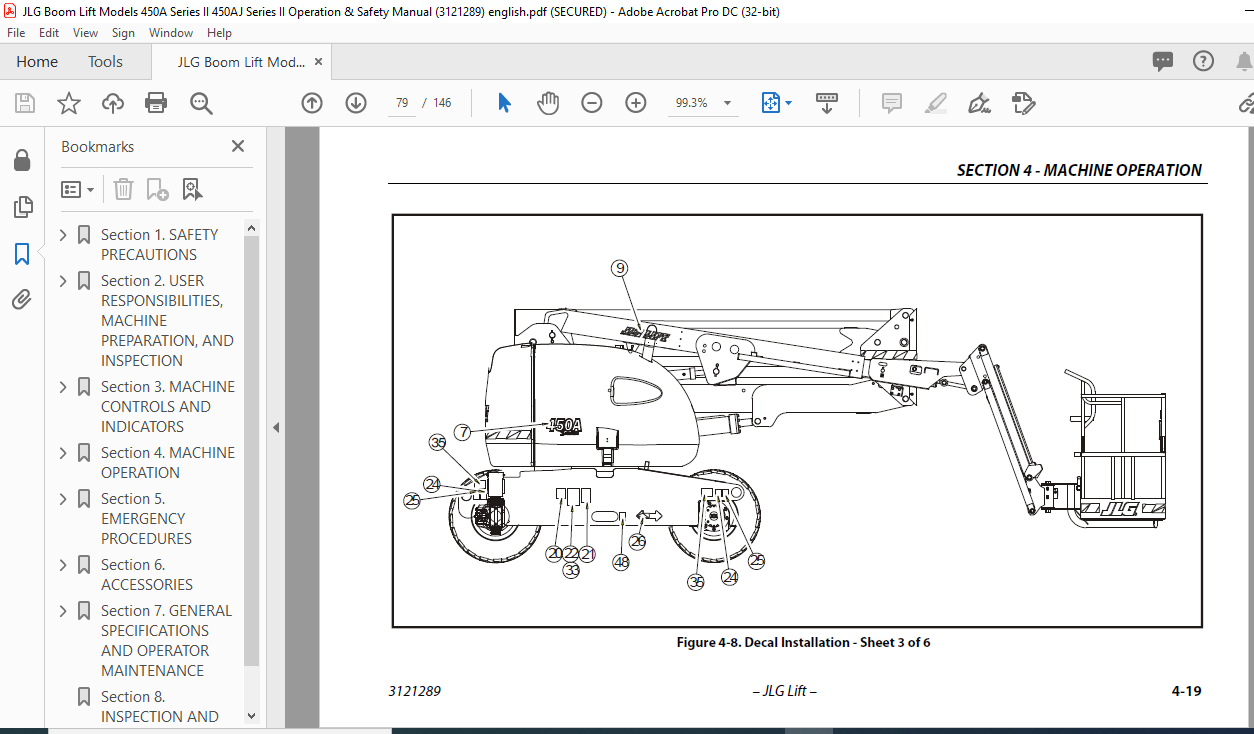Screen dimensions: 1254x734
Task: Click the page number input field
Action: point(402,103)
